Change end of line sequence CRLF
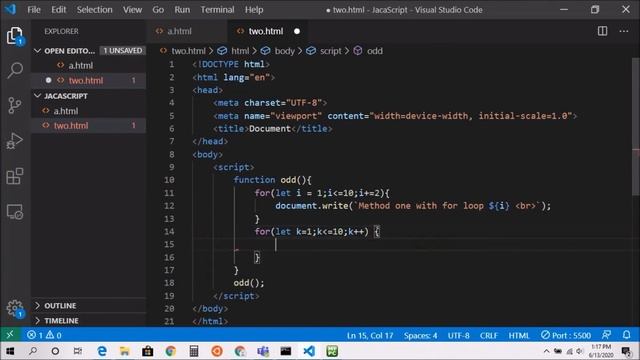The height and width of the screenshot is (360, 640). 489,336
